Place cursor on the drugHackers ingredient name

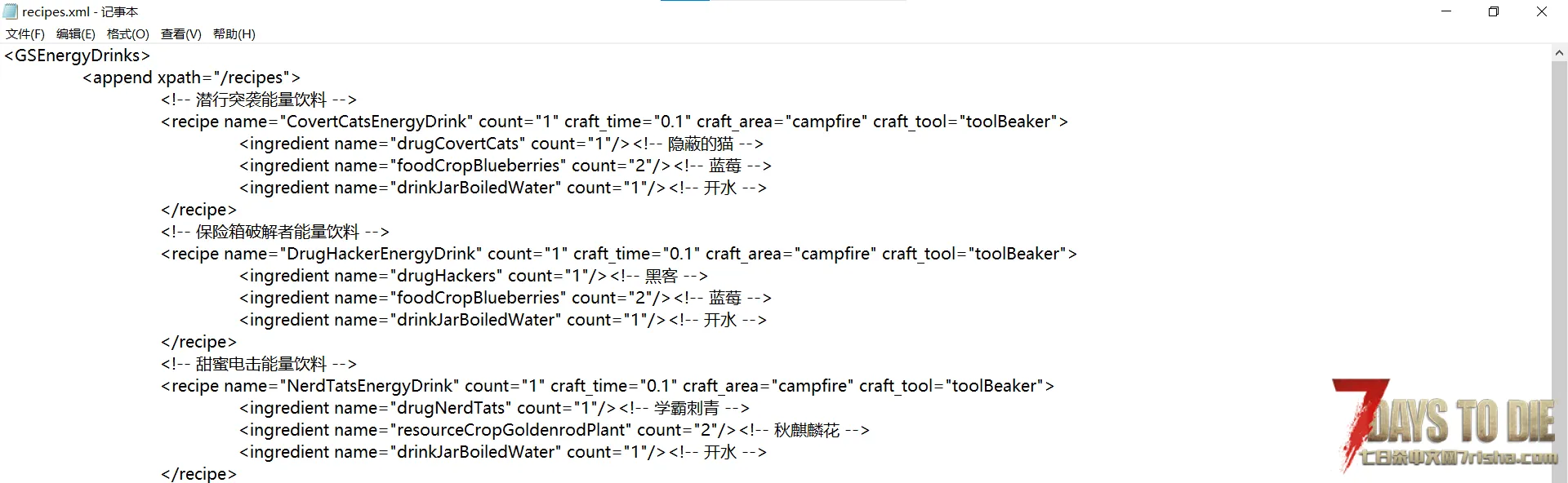click(447, 276)
